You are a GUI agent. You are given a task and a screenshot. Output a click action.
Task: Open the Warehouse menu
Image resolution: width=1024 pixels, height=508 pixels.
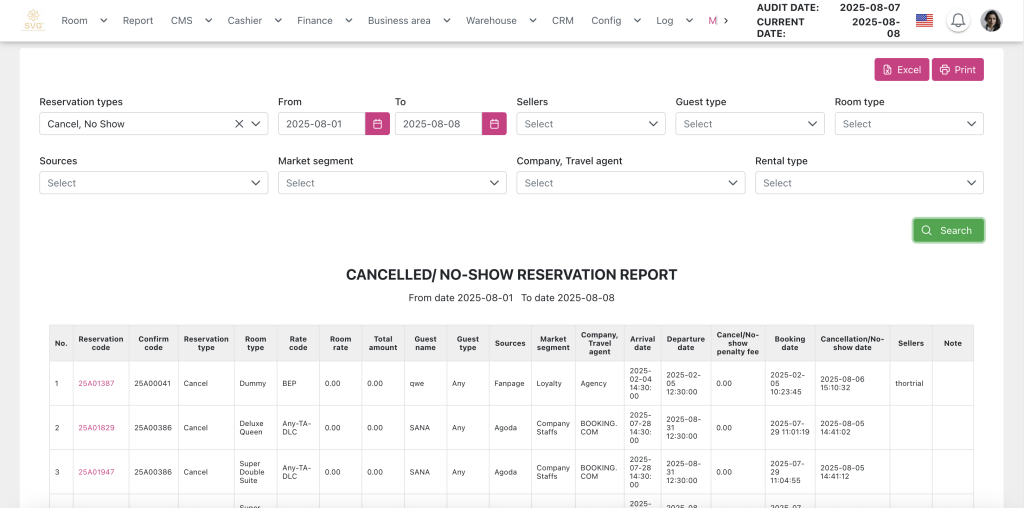(x=491, y=20)
